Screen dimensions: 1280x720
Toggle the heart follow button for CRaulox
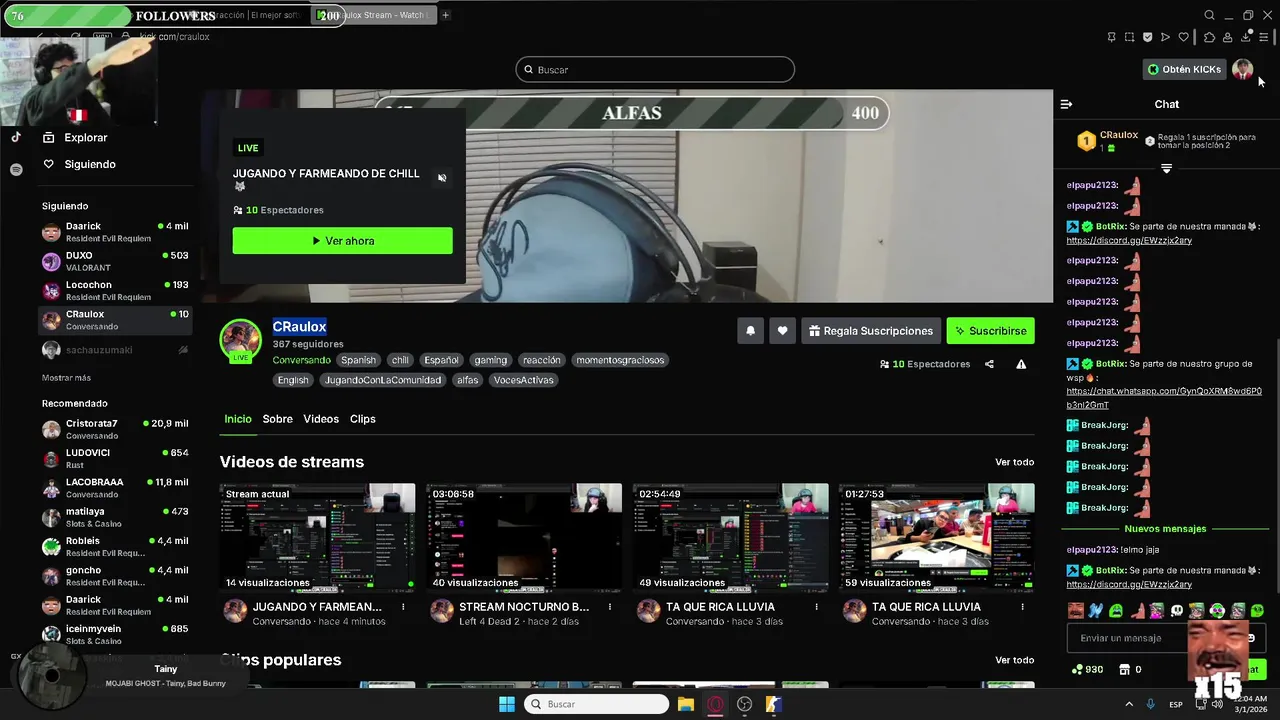point(783,331)
